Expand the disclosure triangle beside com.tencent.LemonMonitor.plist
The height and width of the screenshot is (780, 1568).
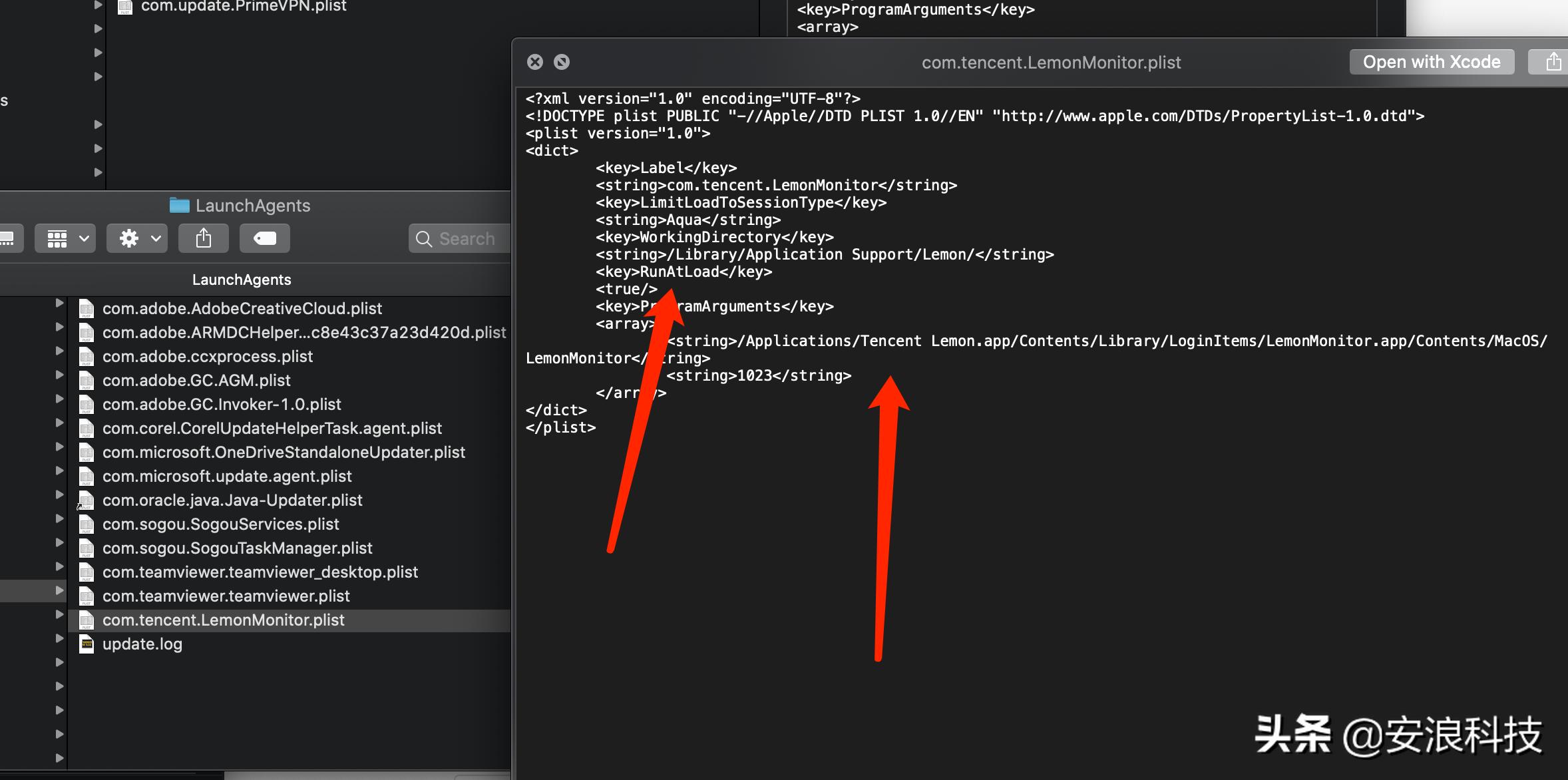(x=59, y=614)
